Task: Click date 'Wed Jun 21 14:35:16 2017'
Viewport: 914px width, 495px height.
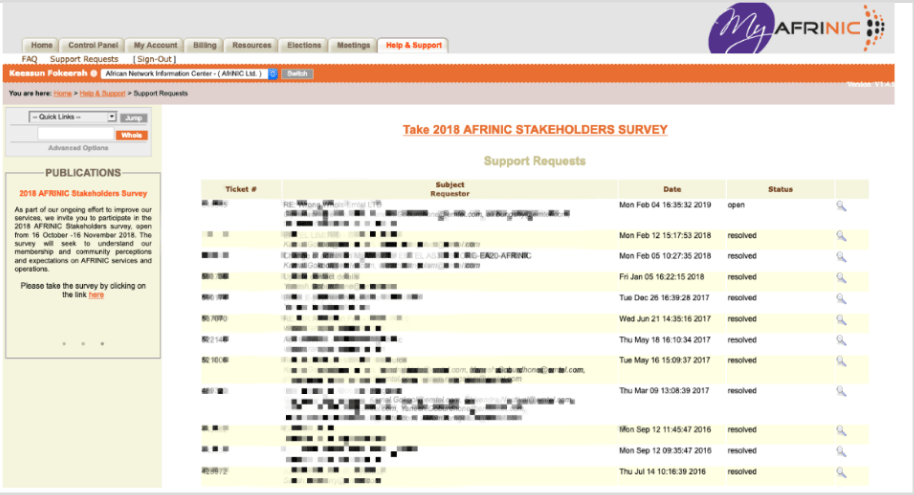Action: point(665,319)
